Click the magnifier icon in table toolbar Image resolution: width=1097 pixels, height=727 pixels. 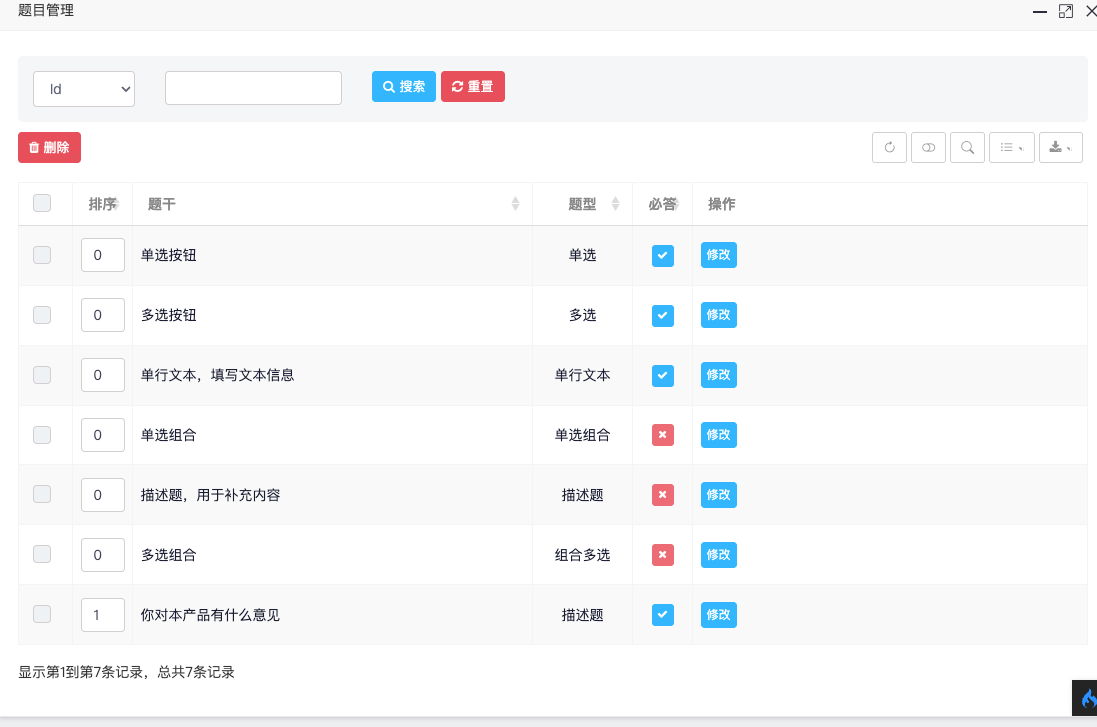tap(967, 148)
